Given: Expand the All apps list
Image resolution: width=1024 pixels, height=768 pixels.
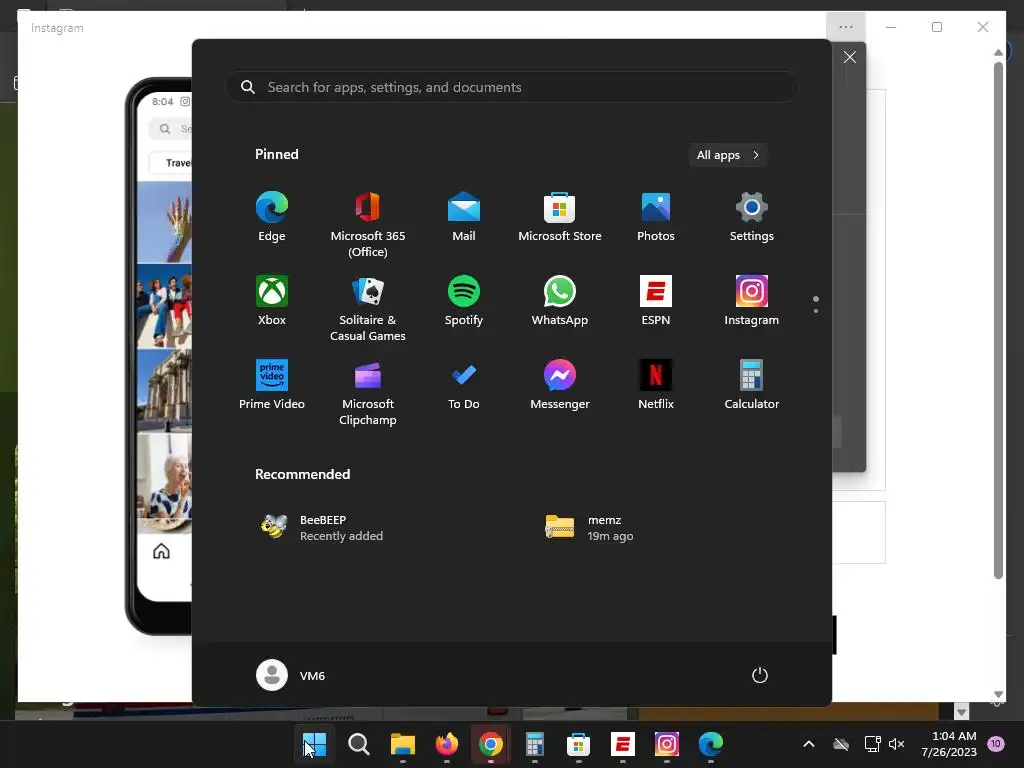Looking at the screenshot, I should [x=728, y=155].
